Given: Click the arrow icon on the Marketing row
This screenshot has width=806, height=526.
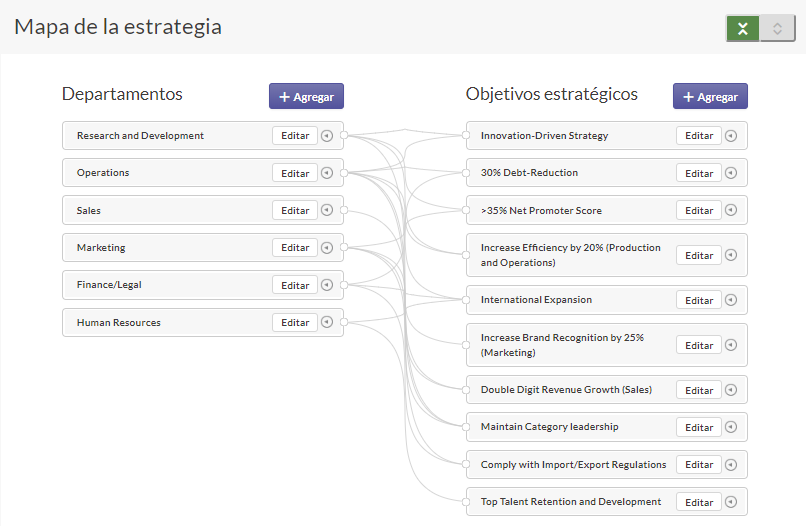Looking at the screenshot, I should [x=327, y=248].
